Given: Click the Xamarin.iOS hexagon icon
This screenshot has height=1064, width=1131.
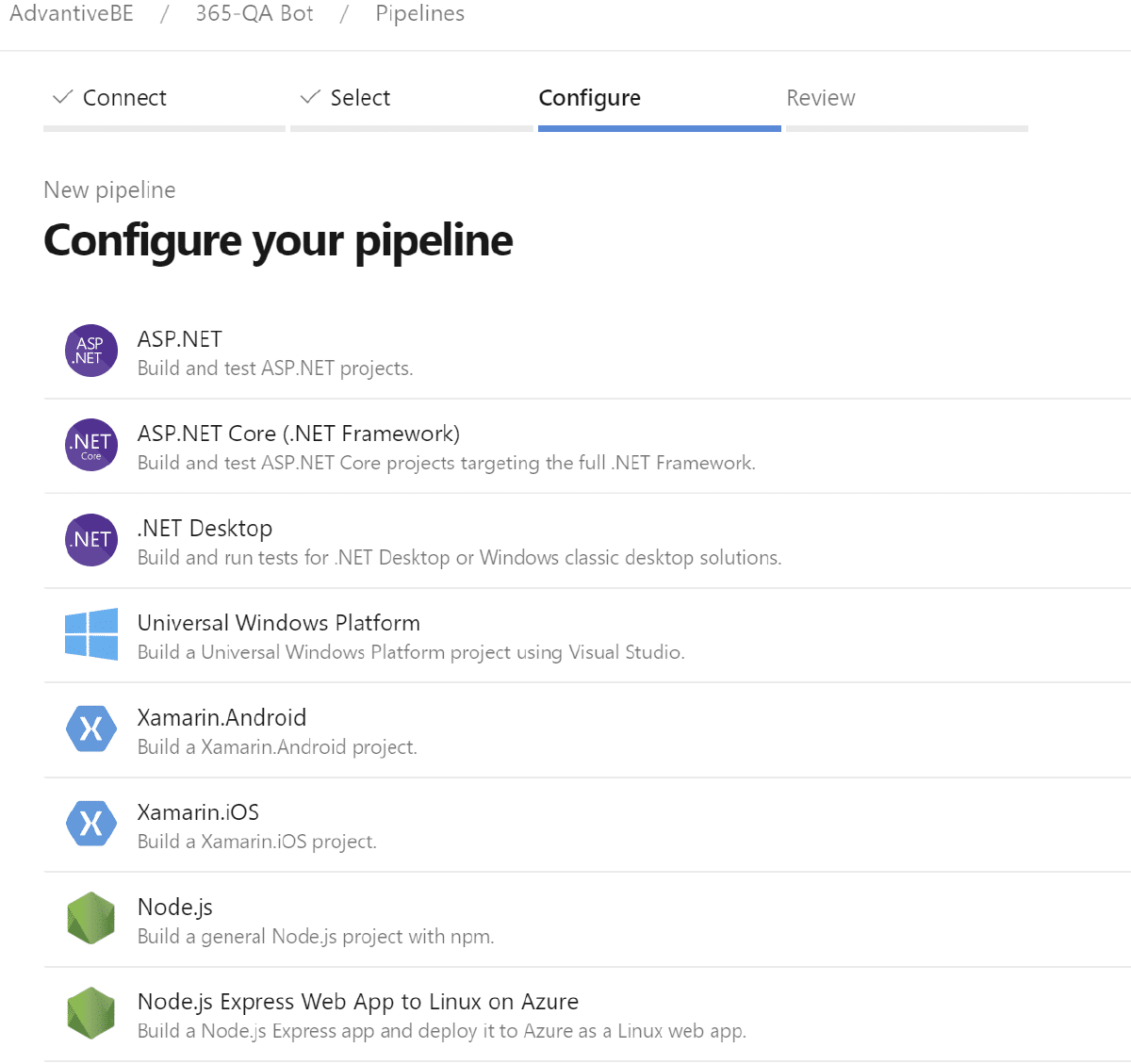Looking at the screenshot, I should pyautogui.click(x=91, y=824).
